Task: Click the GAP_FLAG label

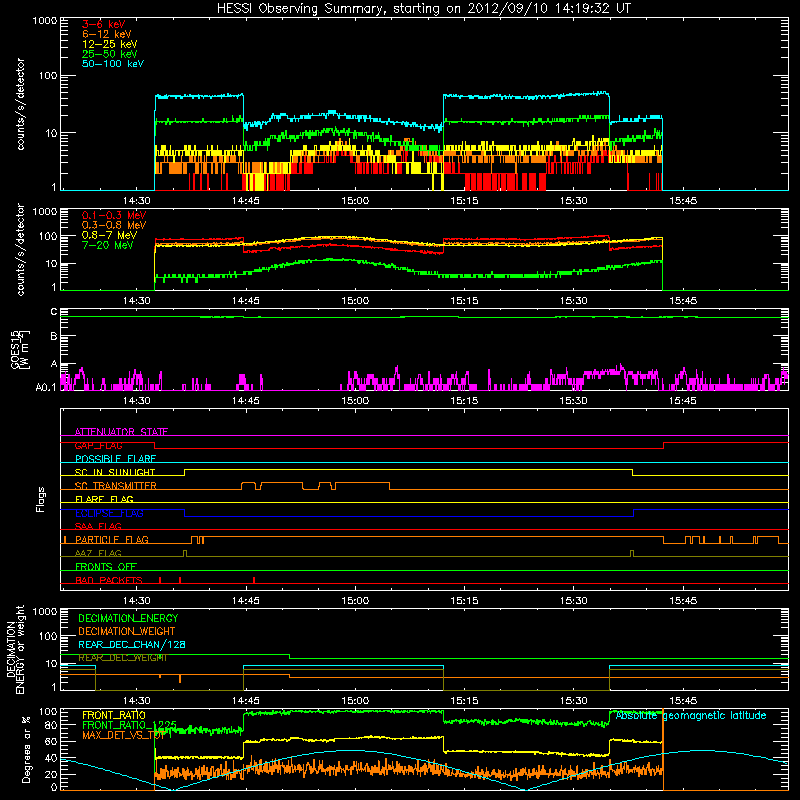Action: coord(98,445)
